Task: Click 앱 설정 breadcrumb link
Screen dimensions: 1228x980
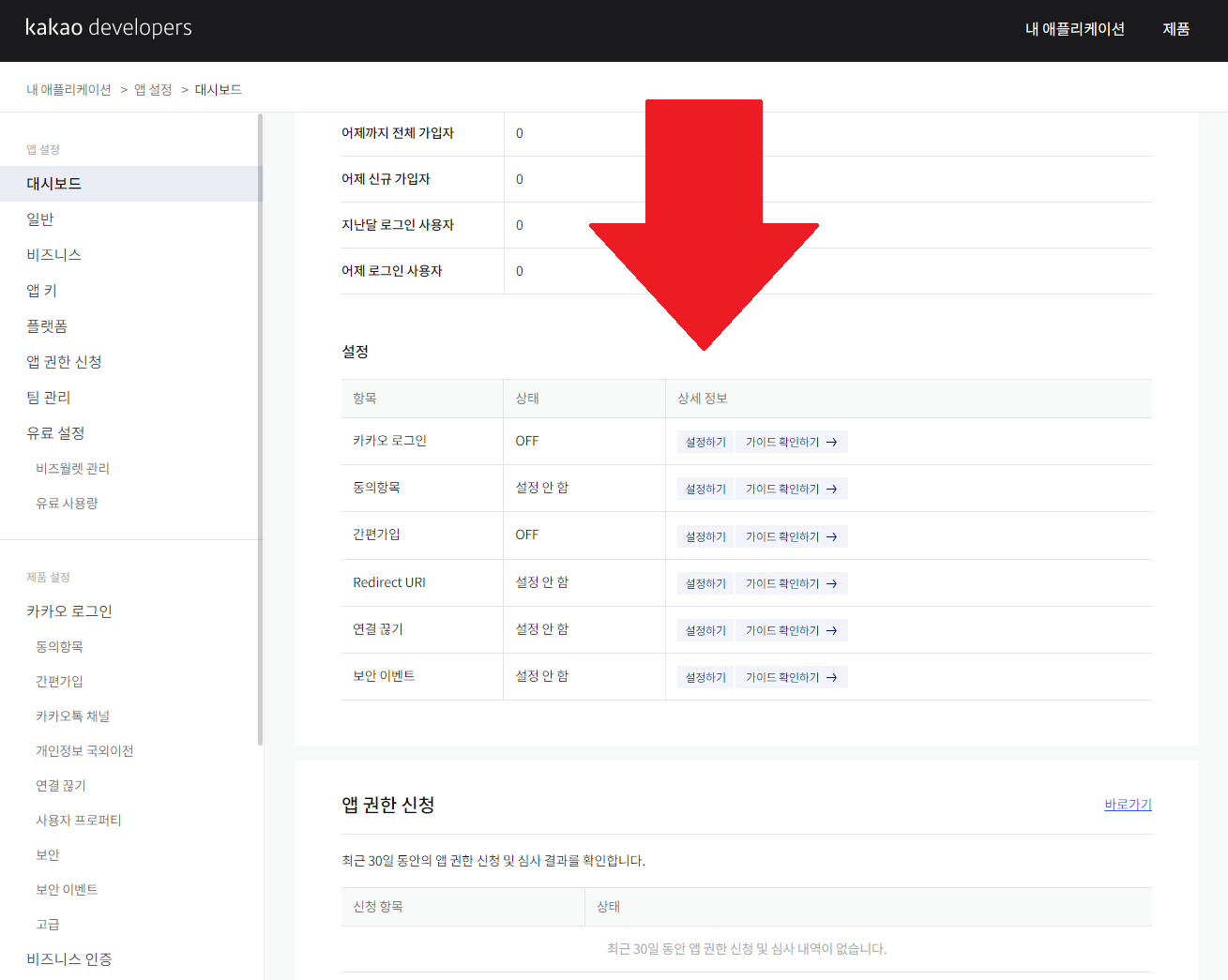Action: [153, 90]
